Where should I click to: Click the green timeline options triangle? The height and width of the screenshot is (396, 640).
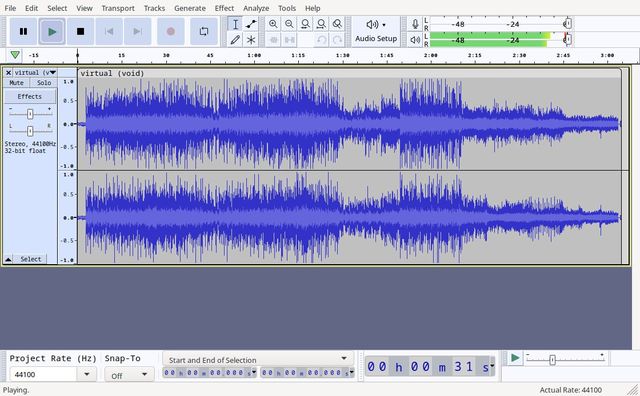click(15, 55)
